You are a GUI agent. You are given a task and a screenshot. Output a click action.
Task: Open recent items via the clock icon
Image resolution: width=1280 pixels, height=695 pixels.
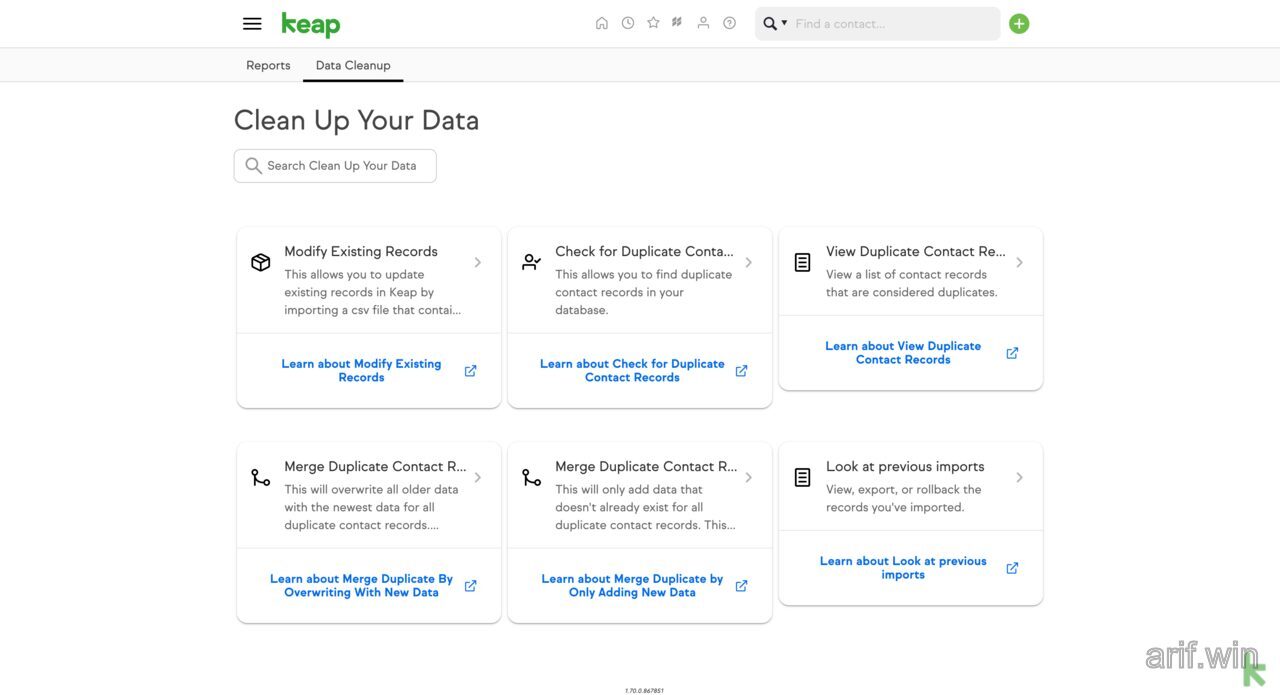[x=627, y=22]
